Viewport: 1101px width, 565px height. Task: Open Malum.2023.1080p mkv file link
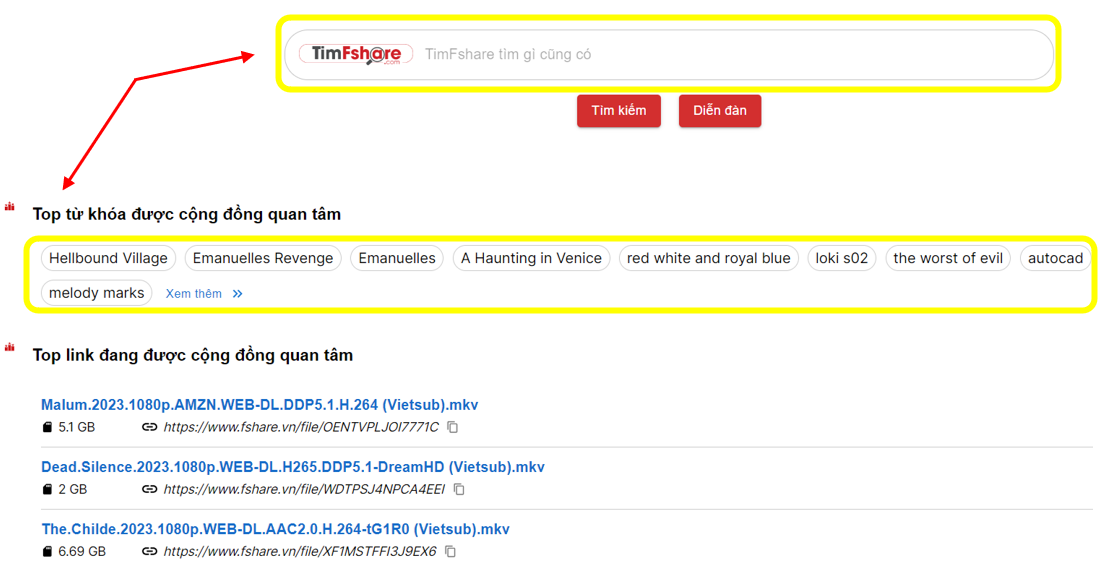click(260, 405)
